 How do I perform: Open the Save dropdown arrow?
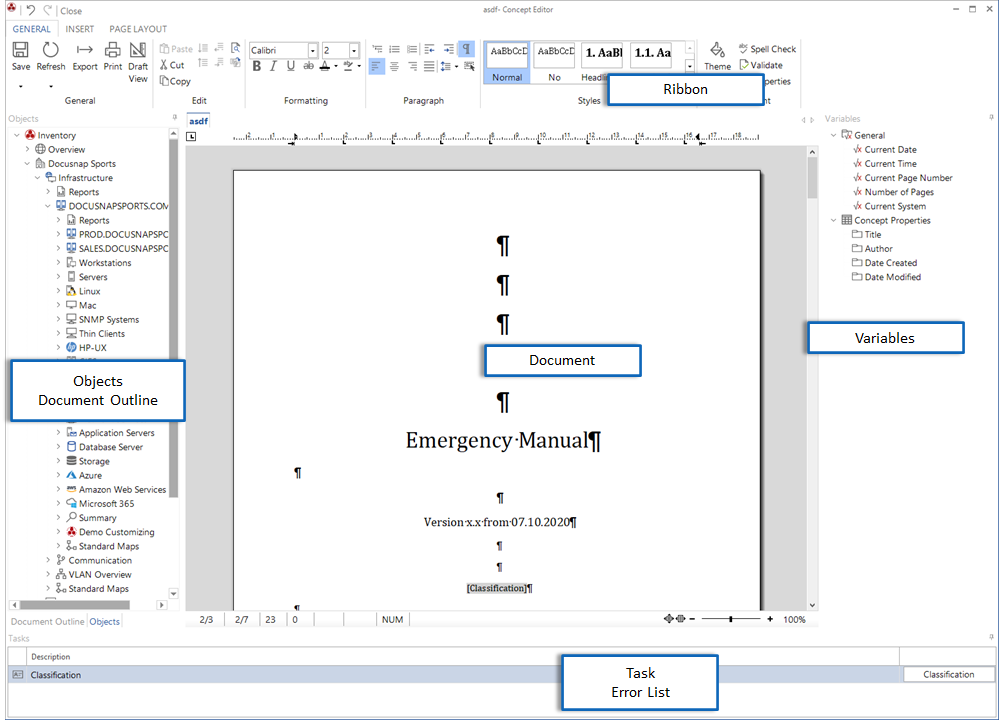click(x=20, y=86)
